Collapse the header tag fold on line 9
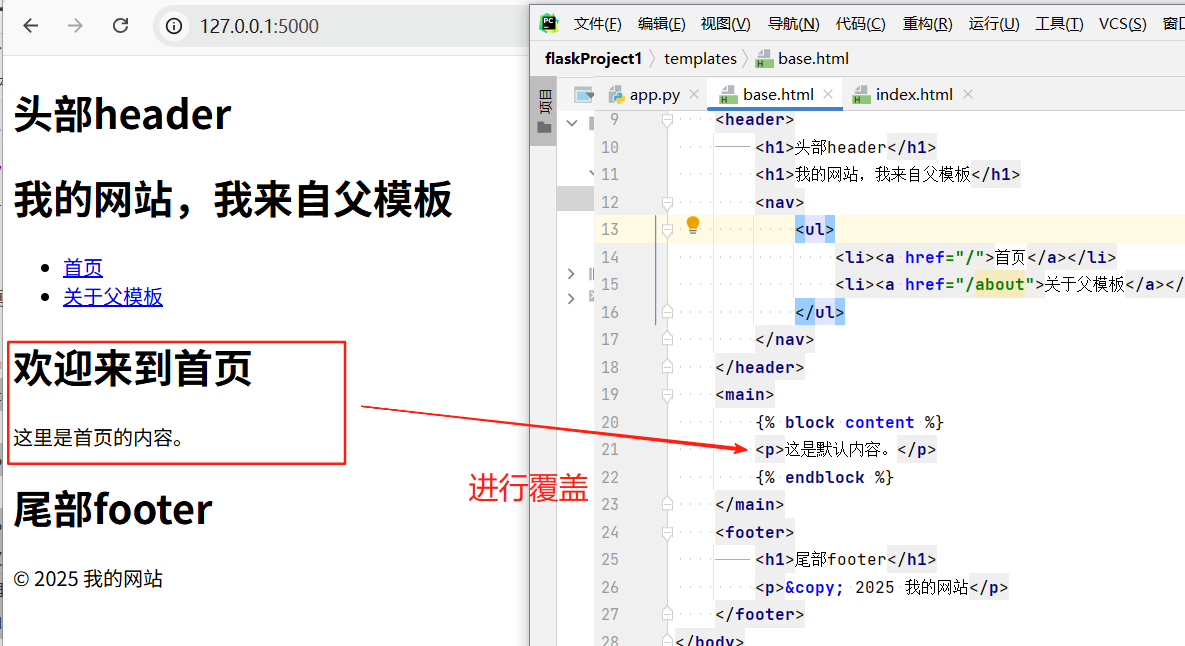The width and height of the screenshot is (1185, 646). coord(667,119)
